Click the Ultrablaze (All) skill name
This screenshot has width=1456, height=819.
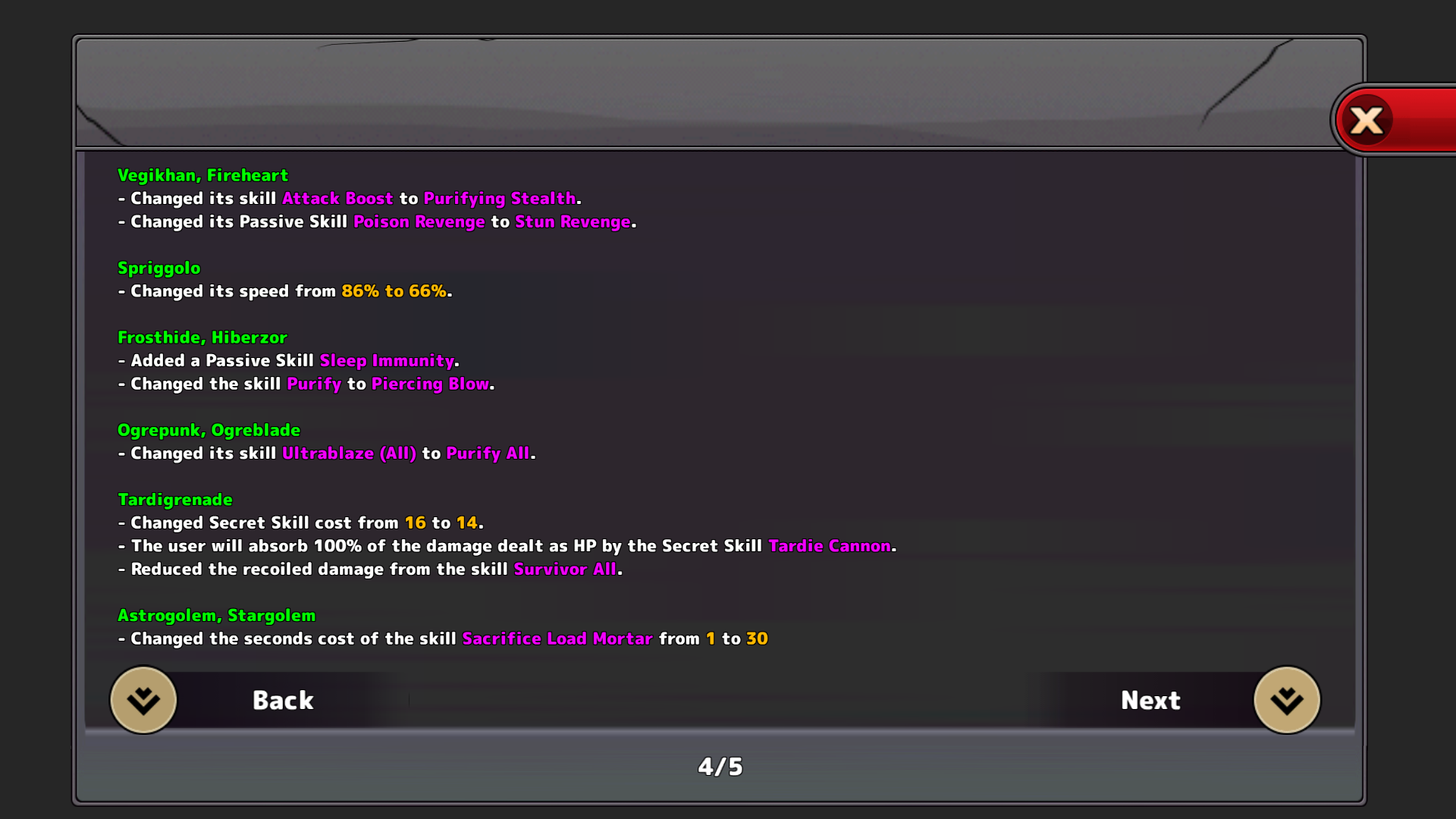[x=349, y=453]
